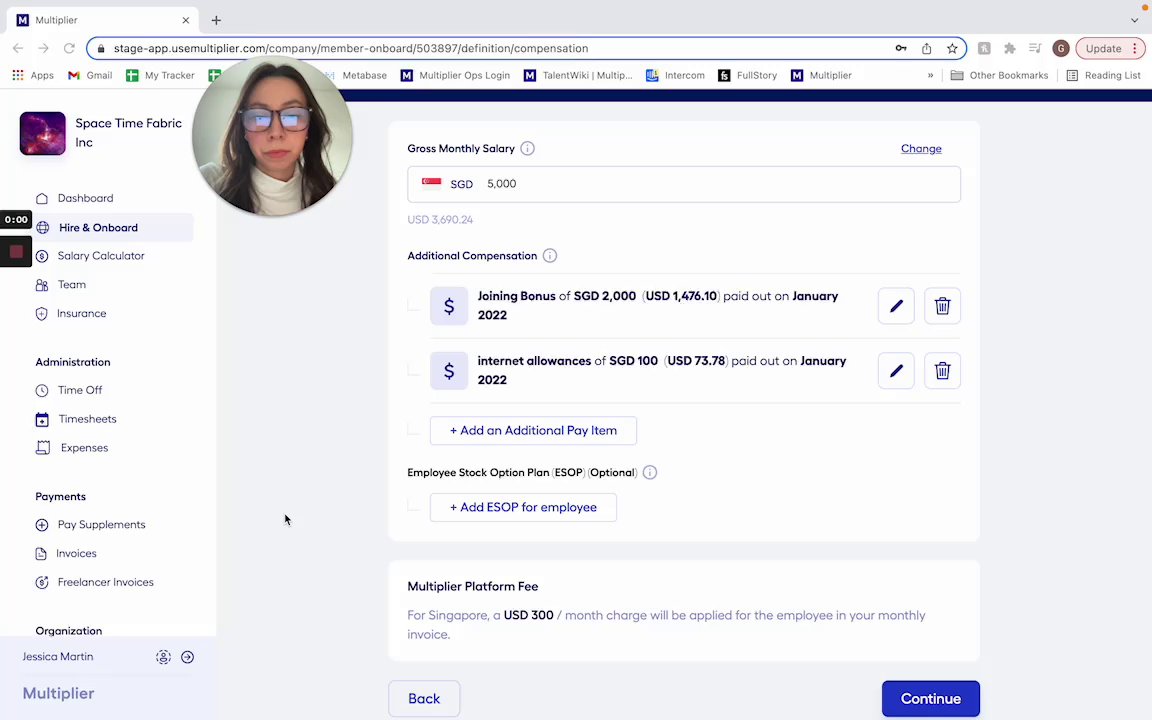
Task: Open saved passwords key icon
Action: pos(901,48)
